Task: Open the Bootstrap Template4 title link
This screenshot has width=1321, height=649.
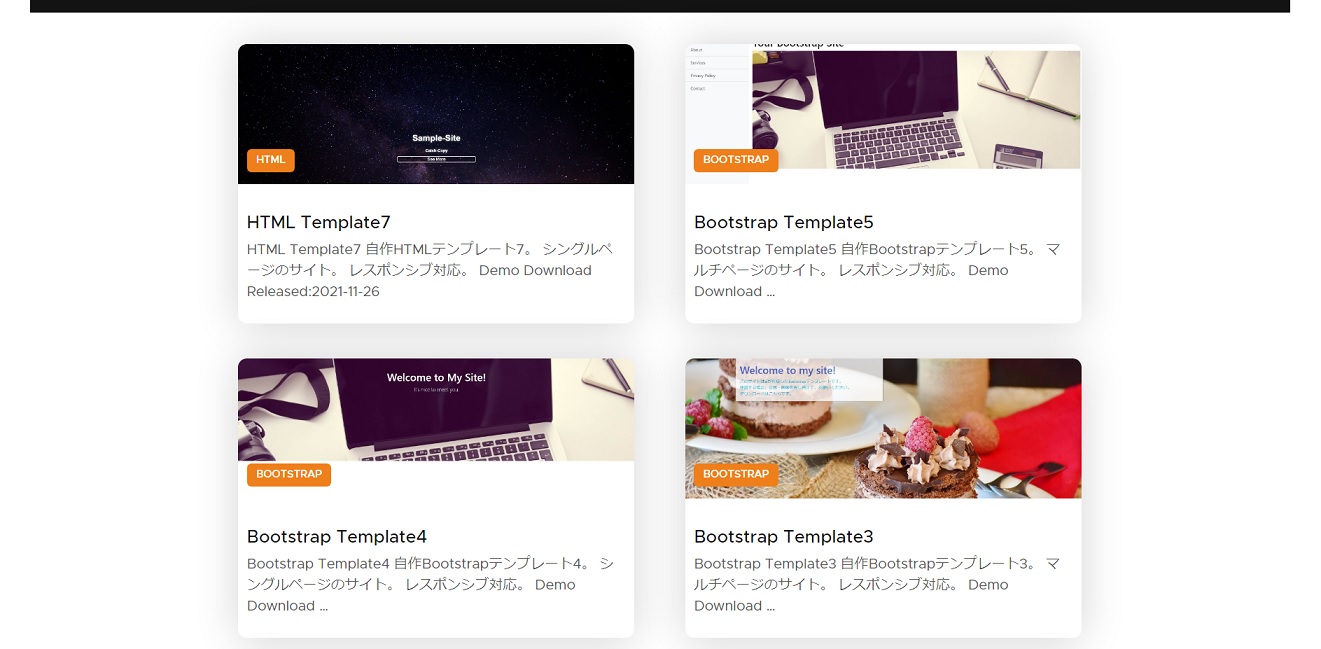Action: [337, 537]
